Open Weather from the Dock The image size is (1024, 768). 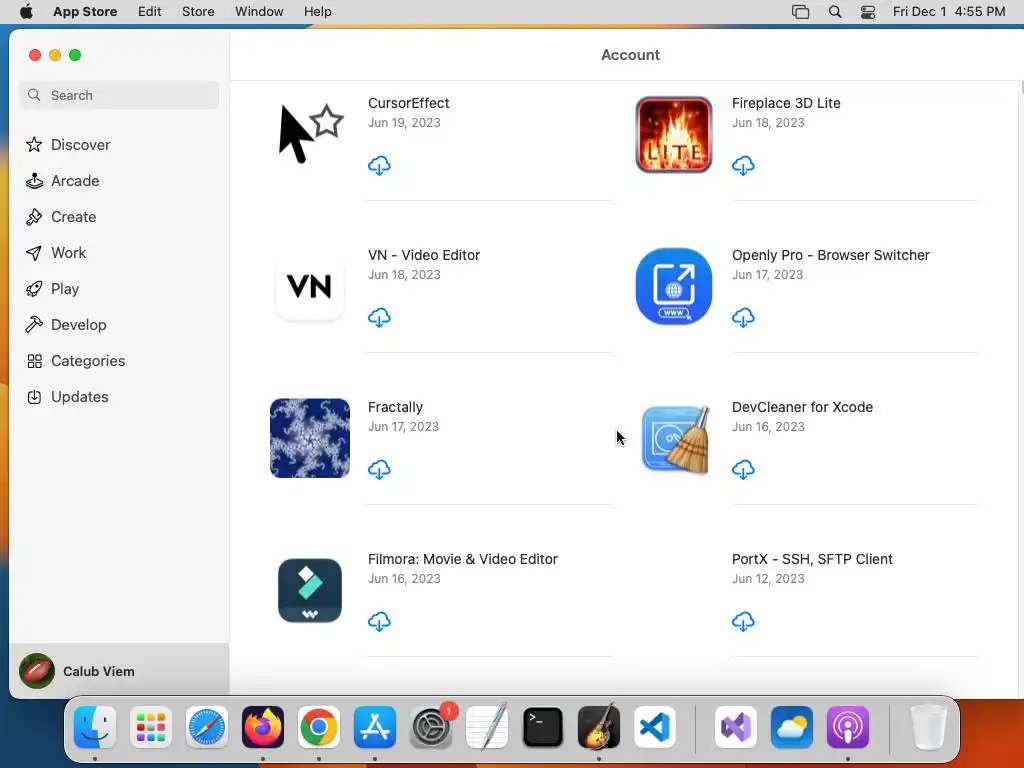coord(792,727)
